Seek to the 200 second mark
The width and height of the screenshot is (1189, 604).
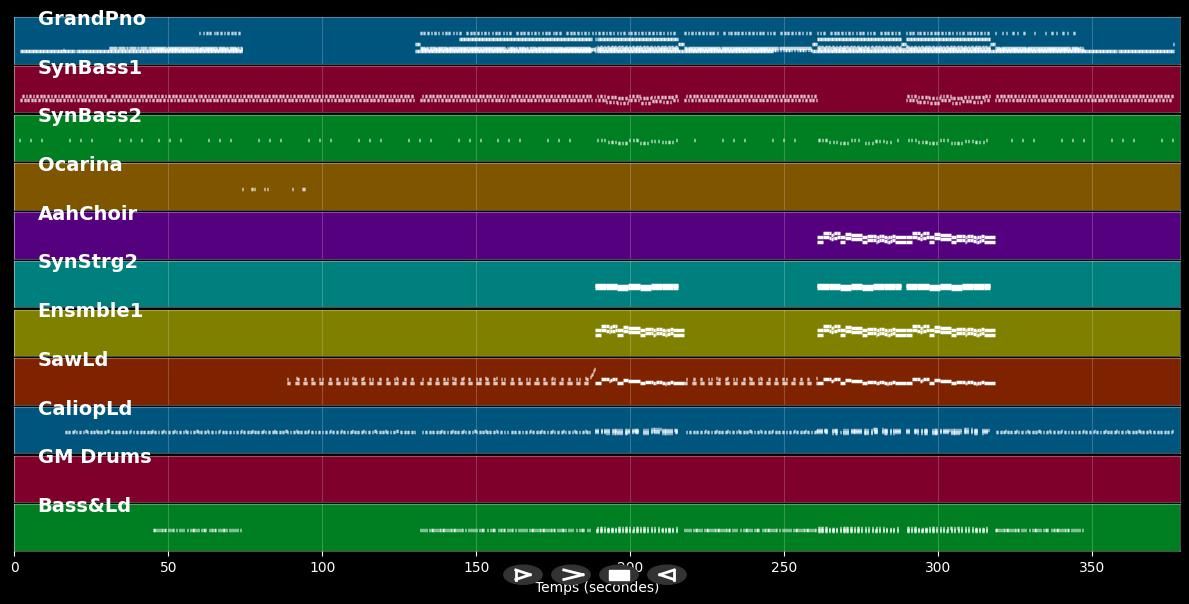(630, 567)
